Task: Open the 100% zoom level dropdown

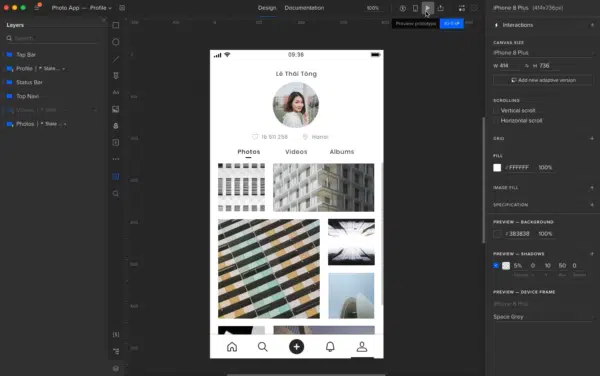Action: [x=373, y=8]
